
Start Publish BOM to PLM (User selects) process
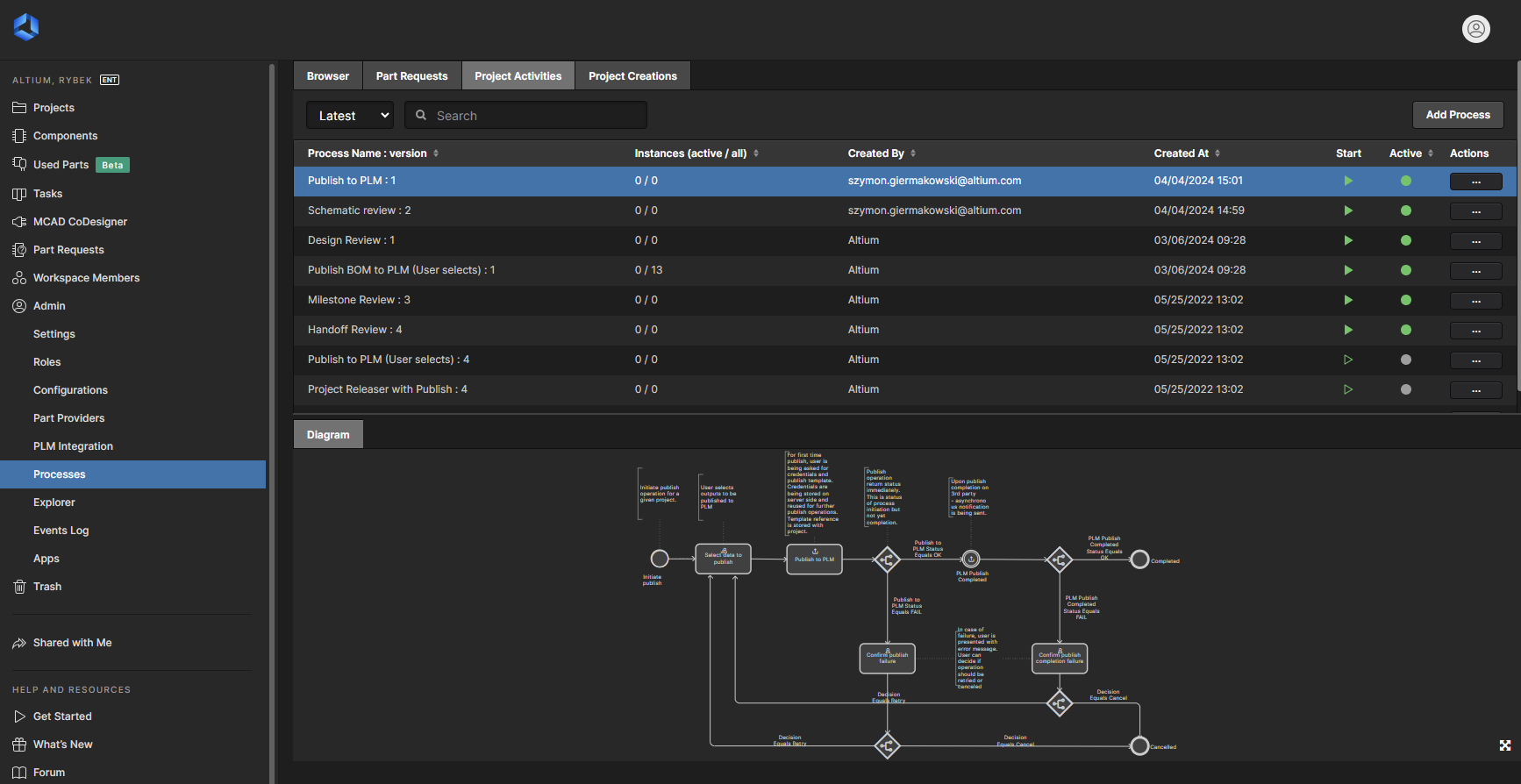[x=1348, y=270]
